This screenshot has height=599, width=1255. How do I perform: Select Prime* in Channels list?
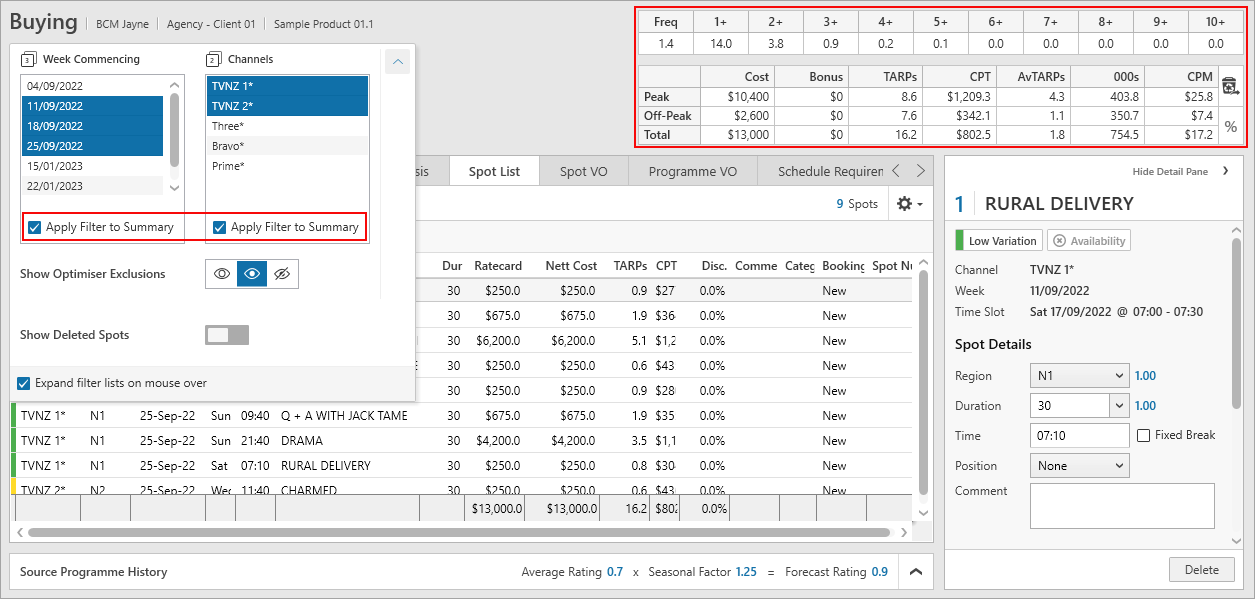(287, 166)
